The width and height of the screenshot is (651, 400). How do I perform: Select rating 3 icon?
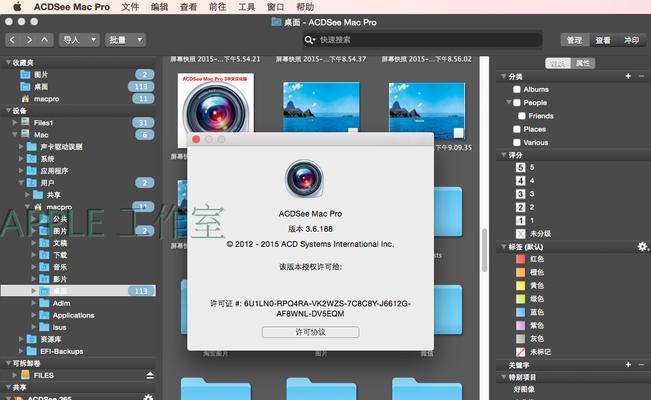coord(520,194)
